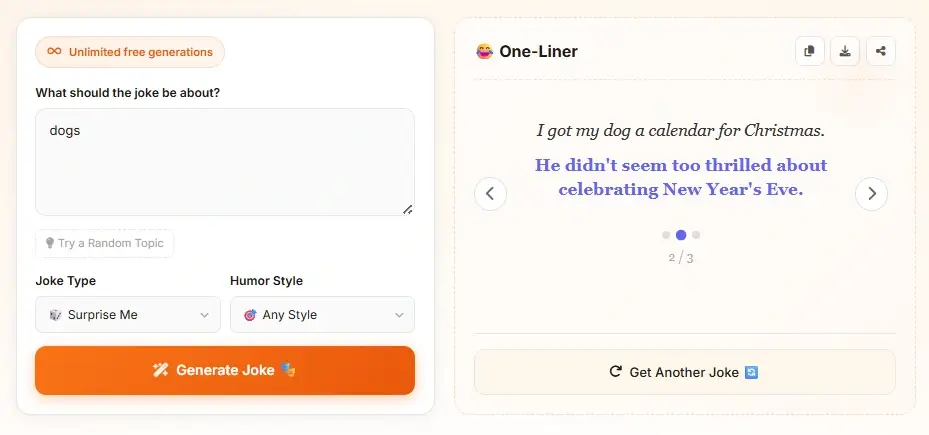Click Get Another Joke

point(684,372)
